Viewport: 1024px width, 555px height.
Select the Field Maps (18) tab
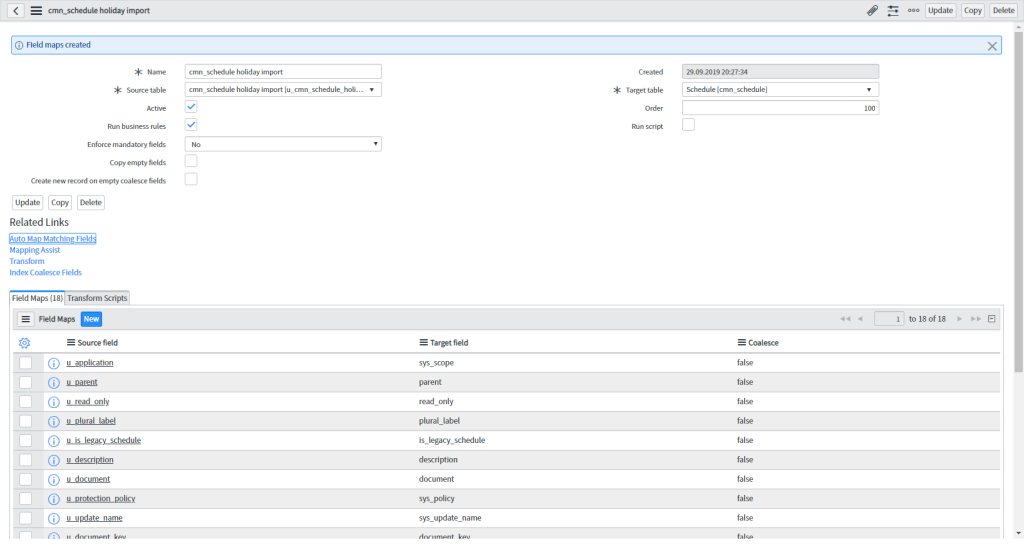[37, 298]
